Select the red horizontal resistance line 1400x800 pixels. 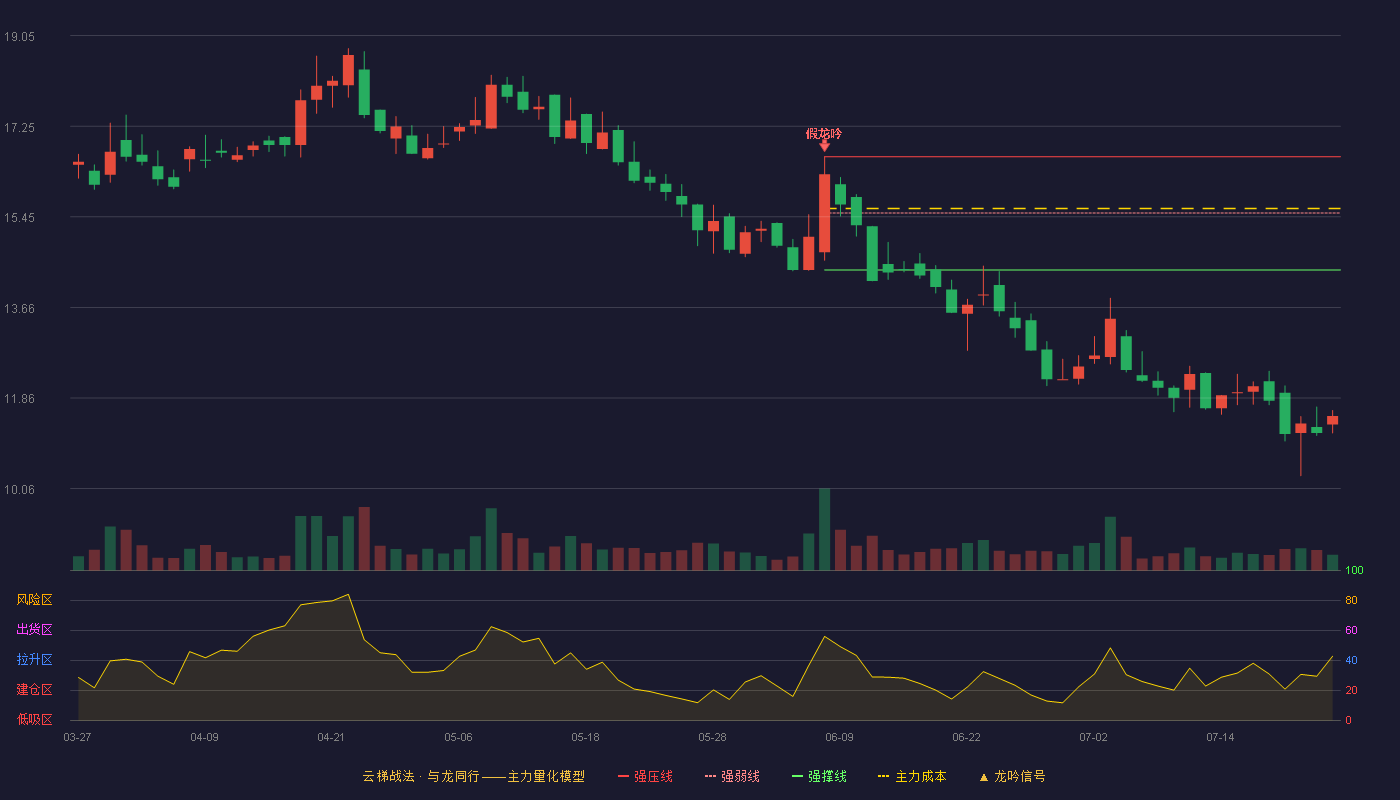(x=1082, y=157)
